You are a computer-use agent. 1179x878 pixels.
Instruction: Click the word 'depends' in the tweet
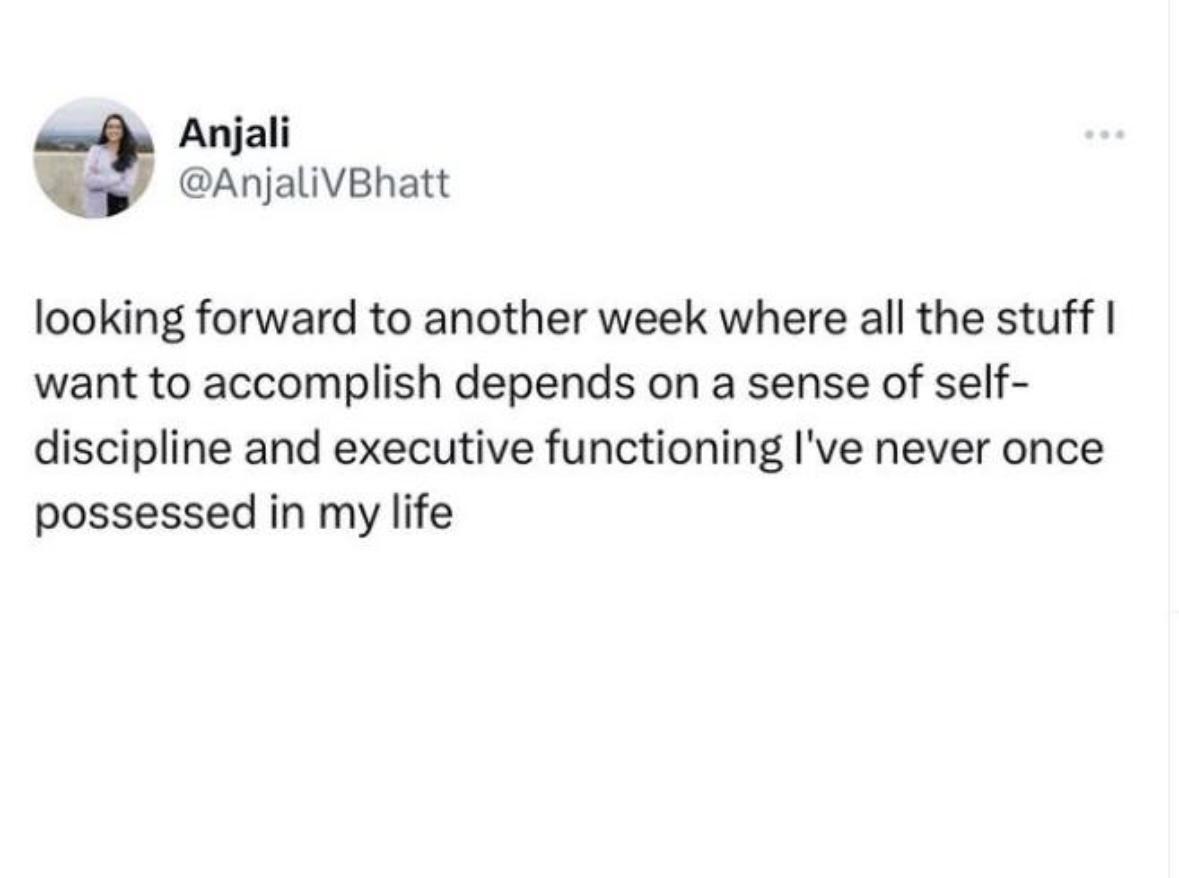(544, 383)
